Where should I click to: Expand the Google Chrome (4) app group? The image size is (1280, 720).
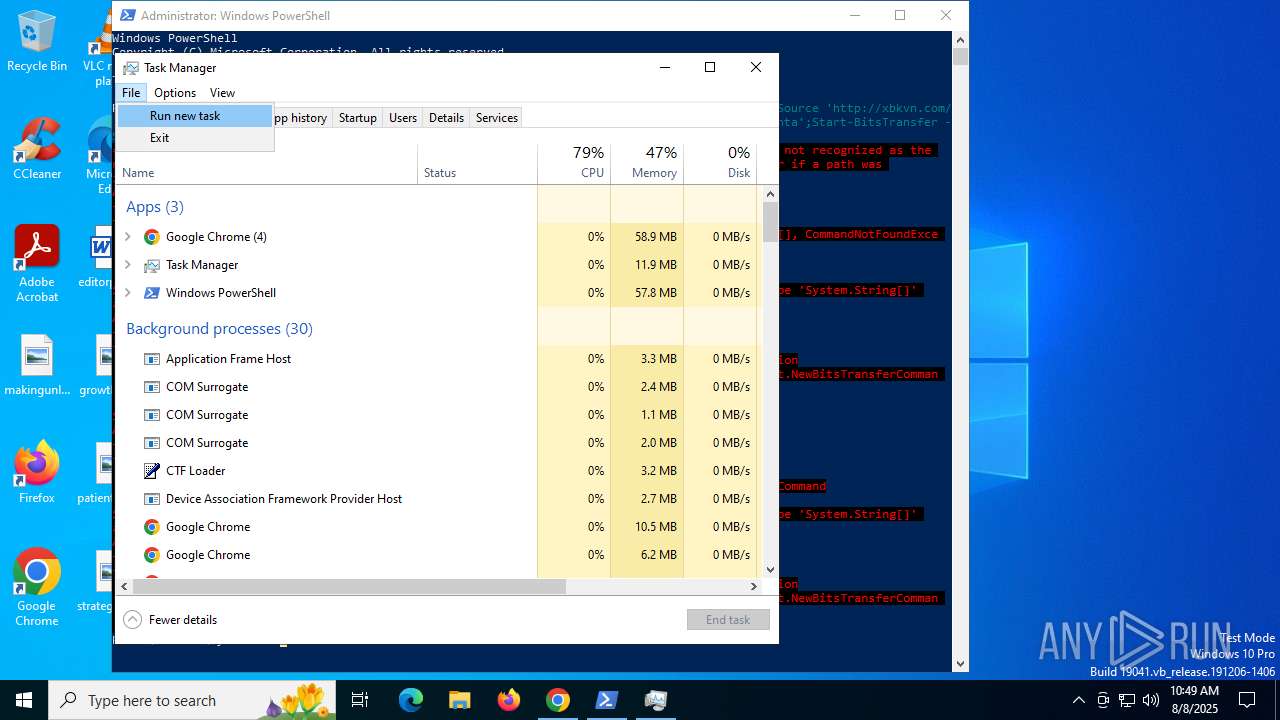127,237
